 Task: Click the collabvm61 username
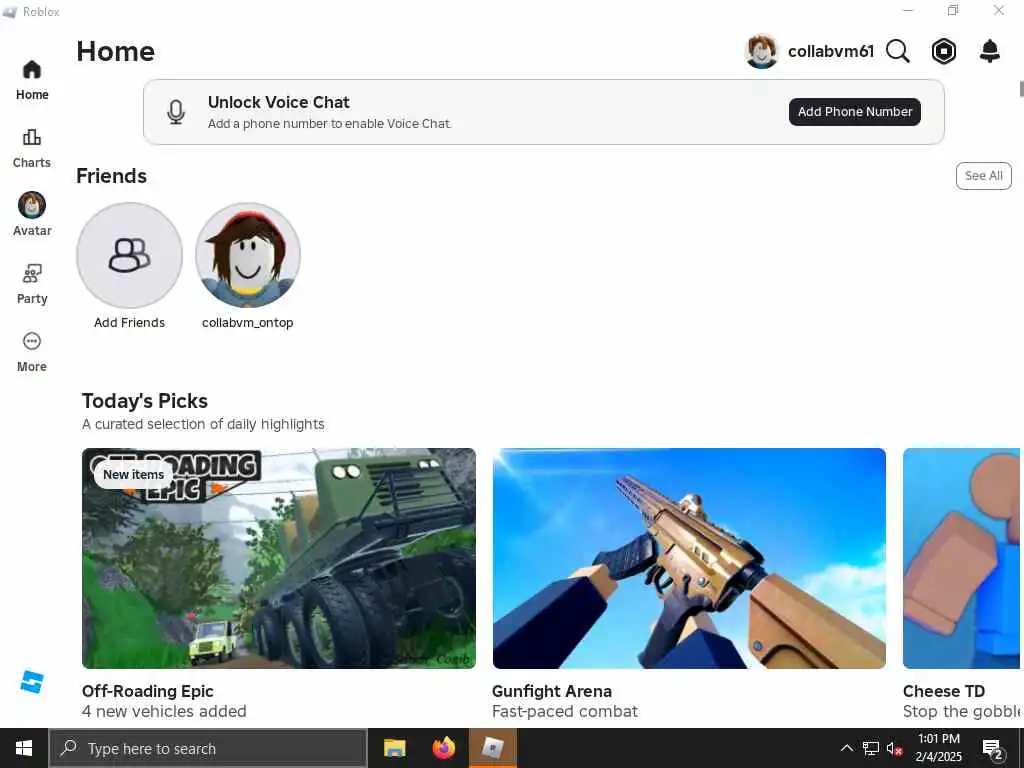[x=830, y=52]
